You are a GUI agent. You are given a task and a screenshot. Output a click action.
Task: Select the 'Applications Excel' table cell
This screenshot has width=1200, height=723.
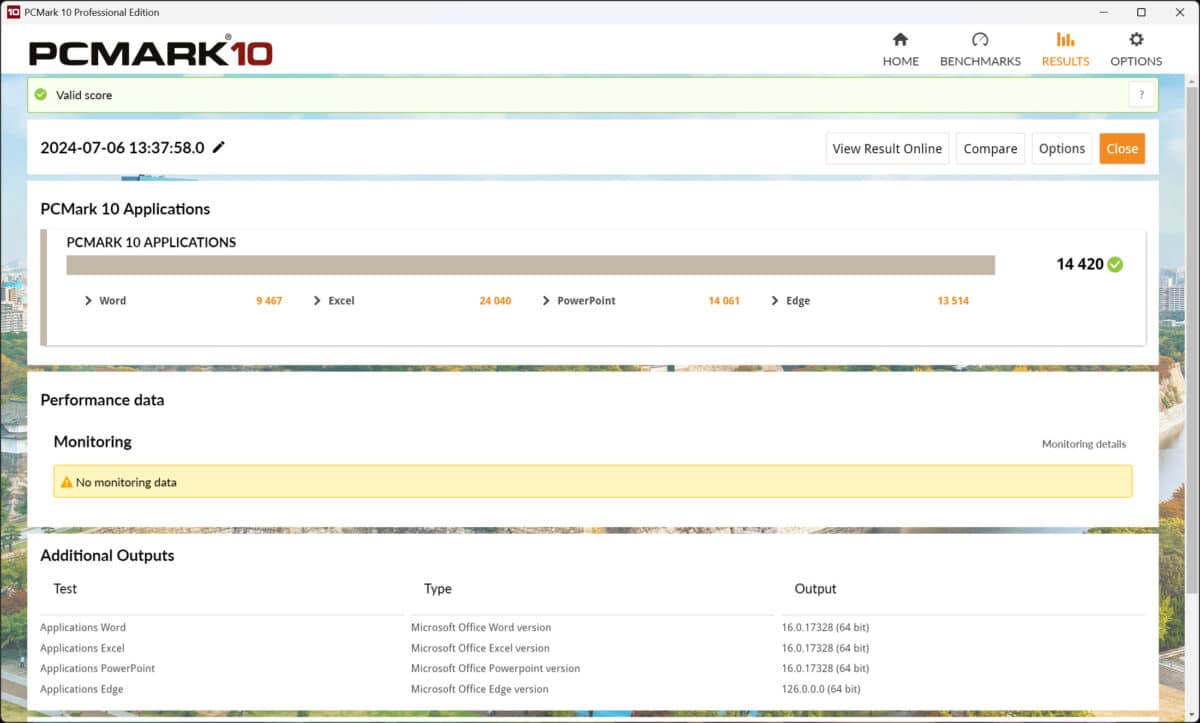82,648
